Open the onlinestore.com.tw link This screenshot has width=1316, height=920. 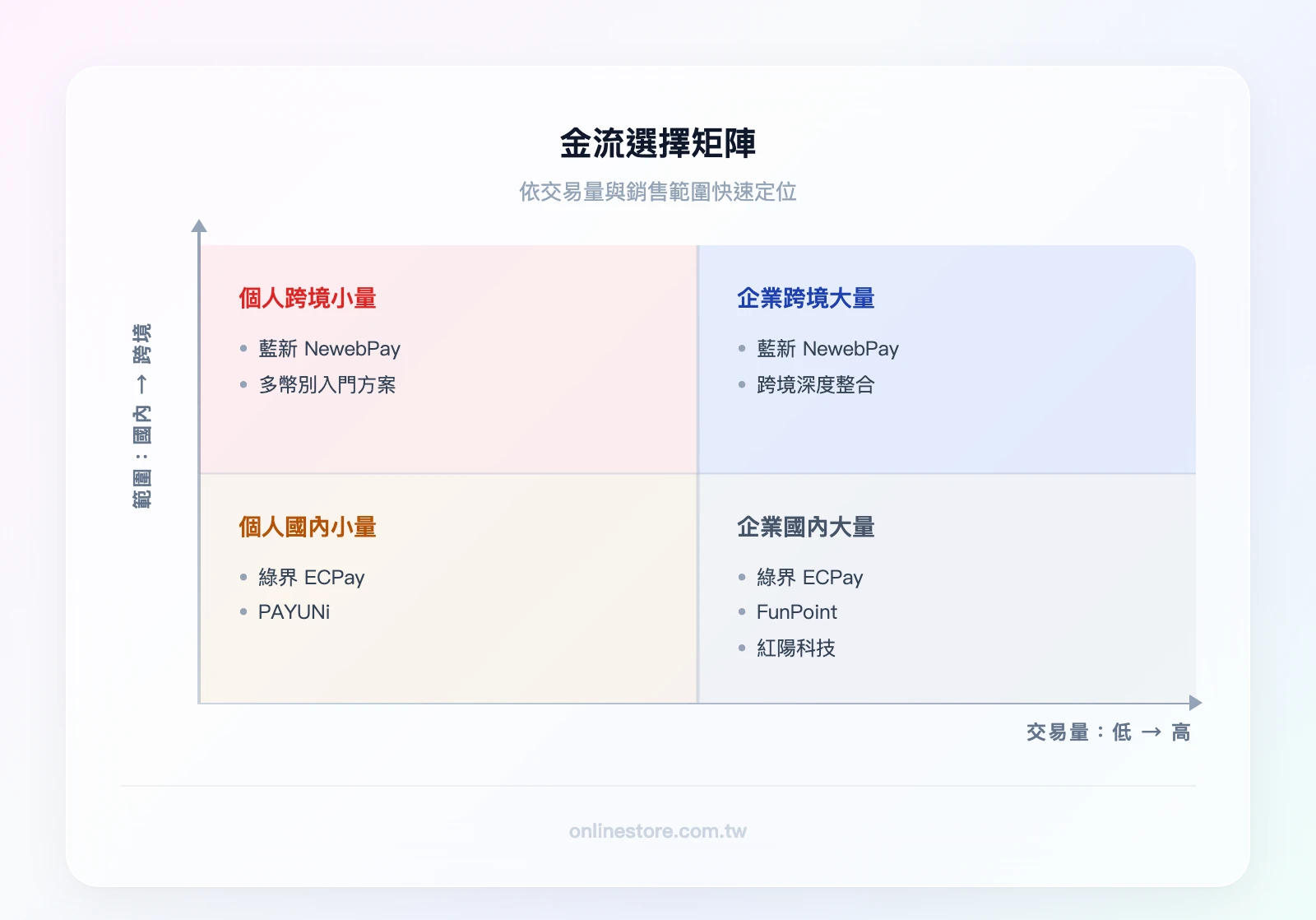tap(658, 831)
